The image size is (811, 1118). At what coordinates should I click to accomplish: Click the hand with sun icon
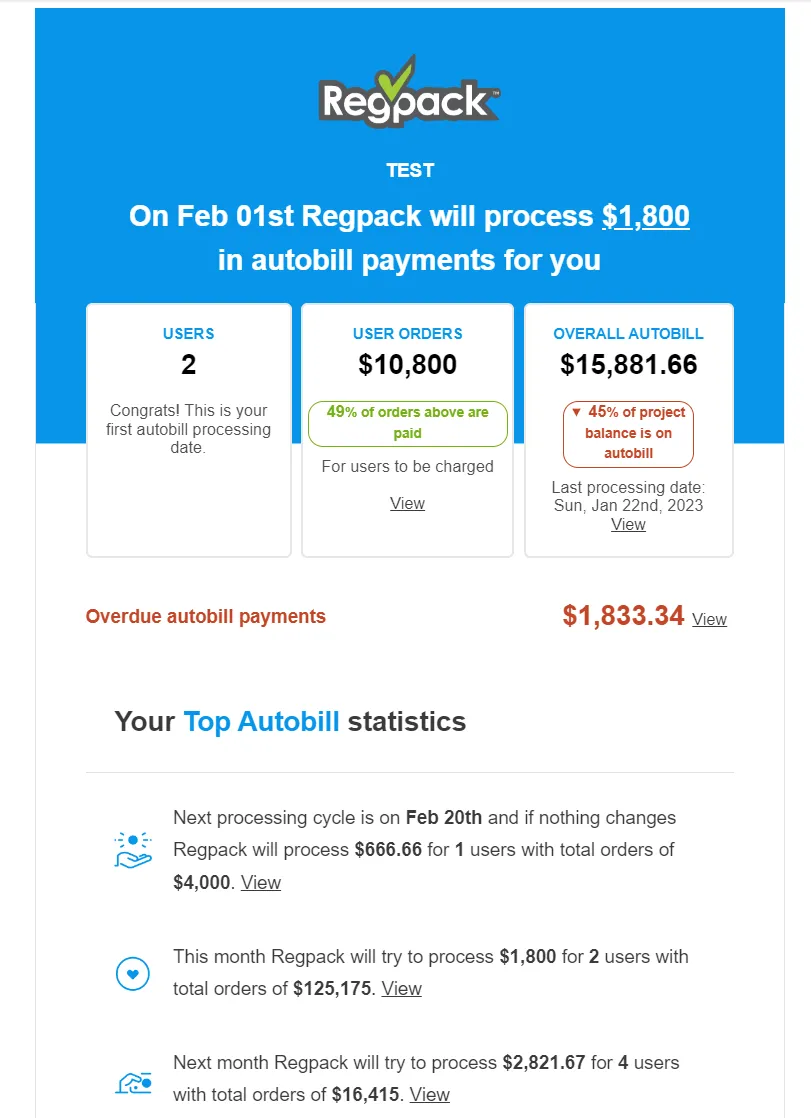133,850
